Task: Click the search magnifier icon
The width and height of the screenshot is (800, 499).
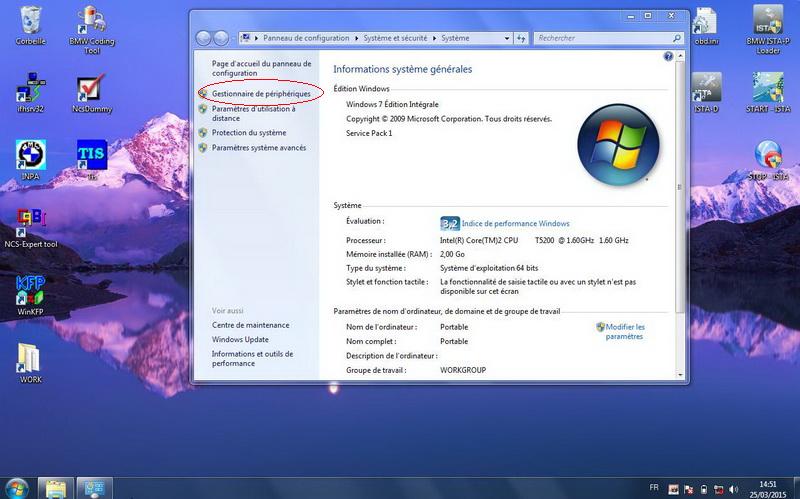Action: pyautogui.click(x=677, y=38)
